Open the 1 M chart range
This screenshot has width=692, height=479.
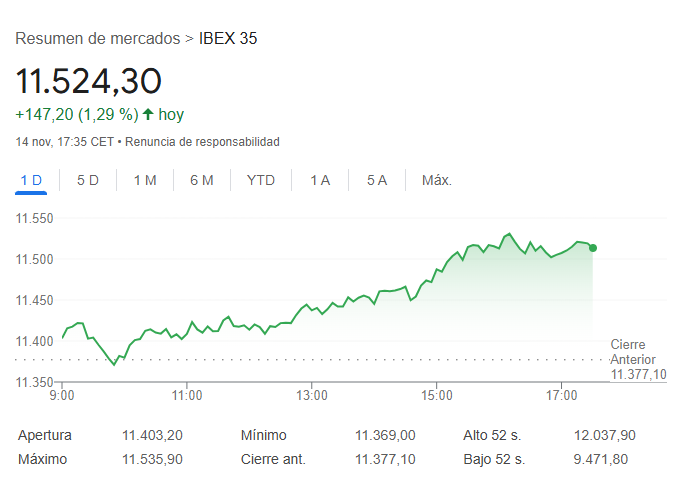click(145, 180)
